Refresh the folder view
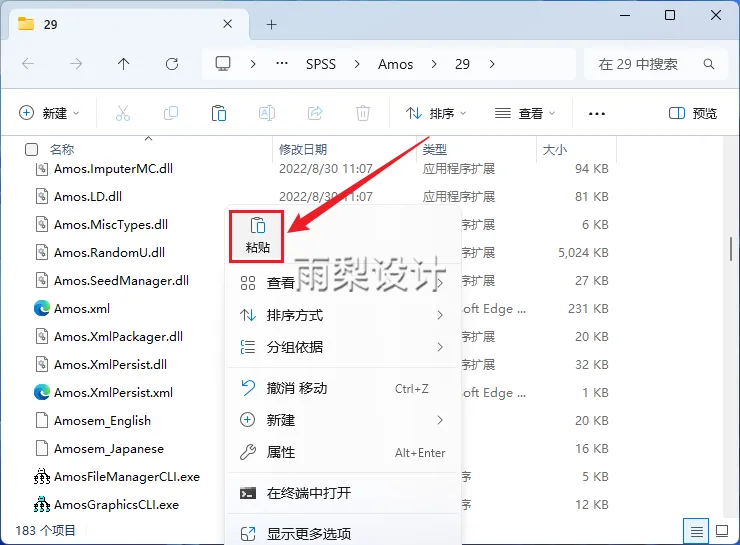 [172, 64]
